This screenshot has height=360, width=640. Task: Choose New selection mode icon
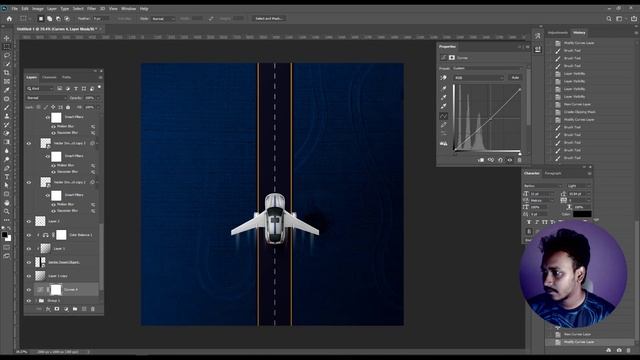click(x=41, y=18)
